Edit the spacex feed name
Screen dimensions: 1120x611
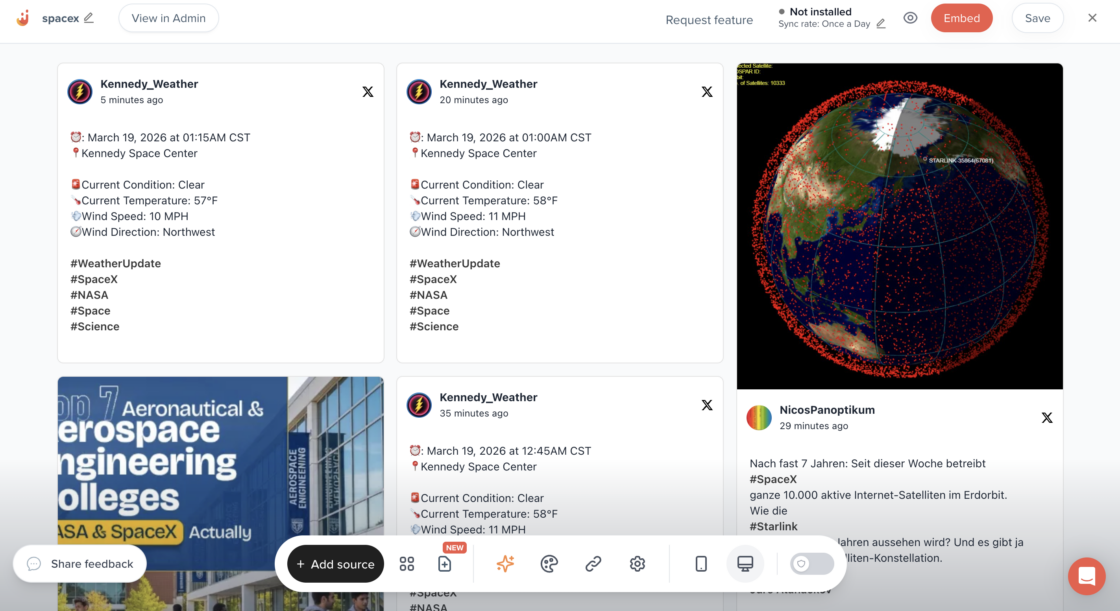[89, 18]
